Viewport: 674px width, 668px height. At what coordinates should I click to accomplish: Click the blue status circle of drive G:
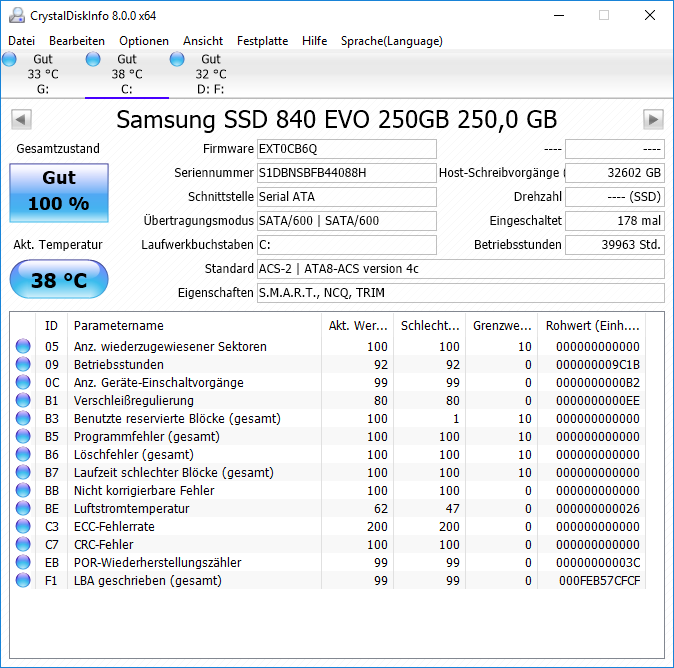point(9,59)
